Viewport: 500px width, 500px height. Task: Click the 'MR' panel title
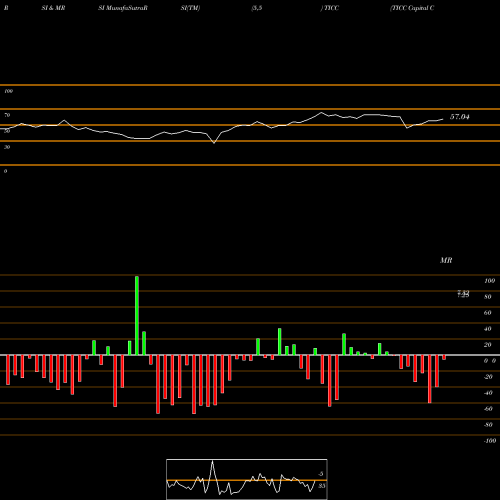click(446, 260)
